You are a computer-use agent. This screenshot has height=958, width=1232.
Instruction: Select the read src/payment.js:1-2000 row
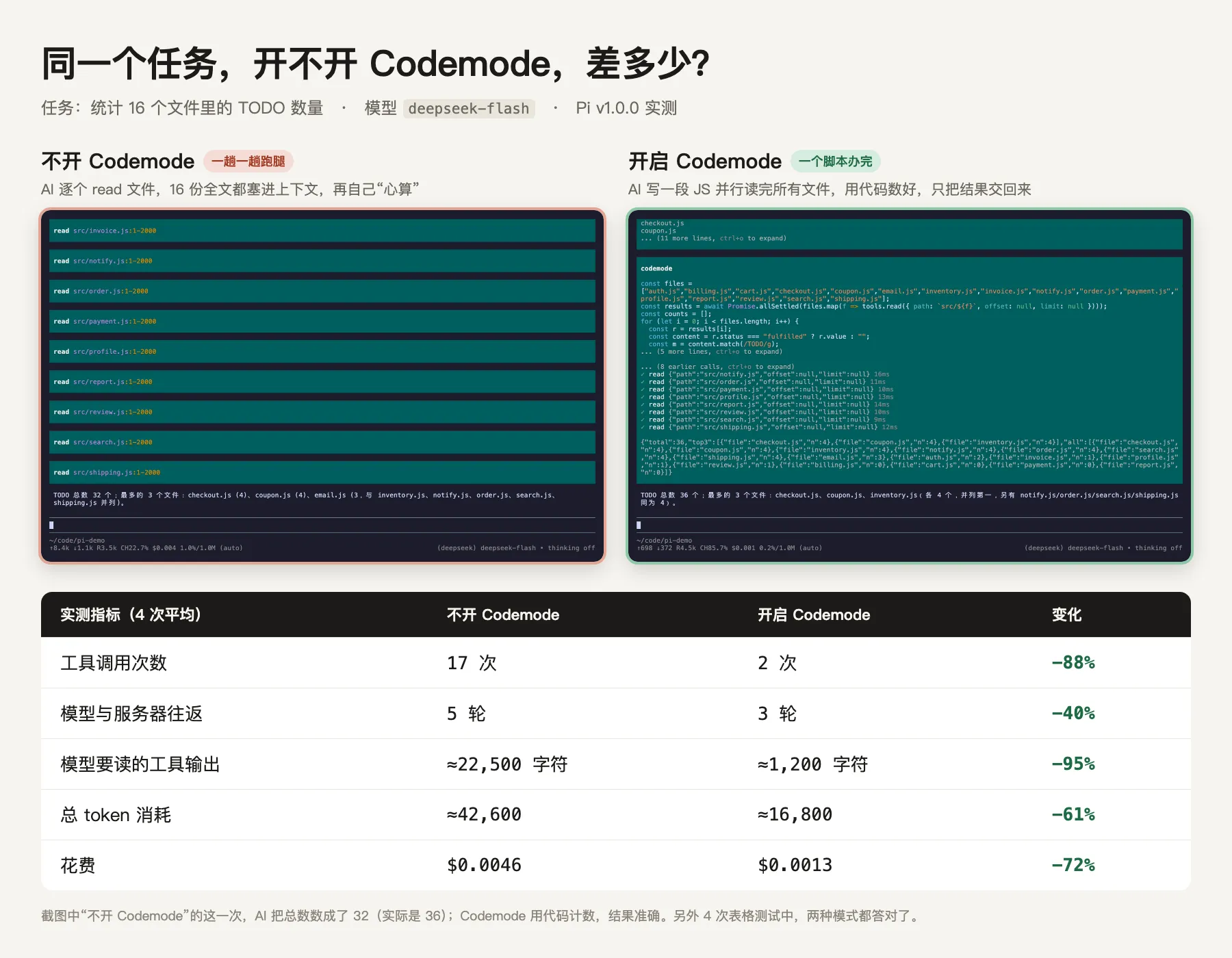[322, 321]
